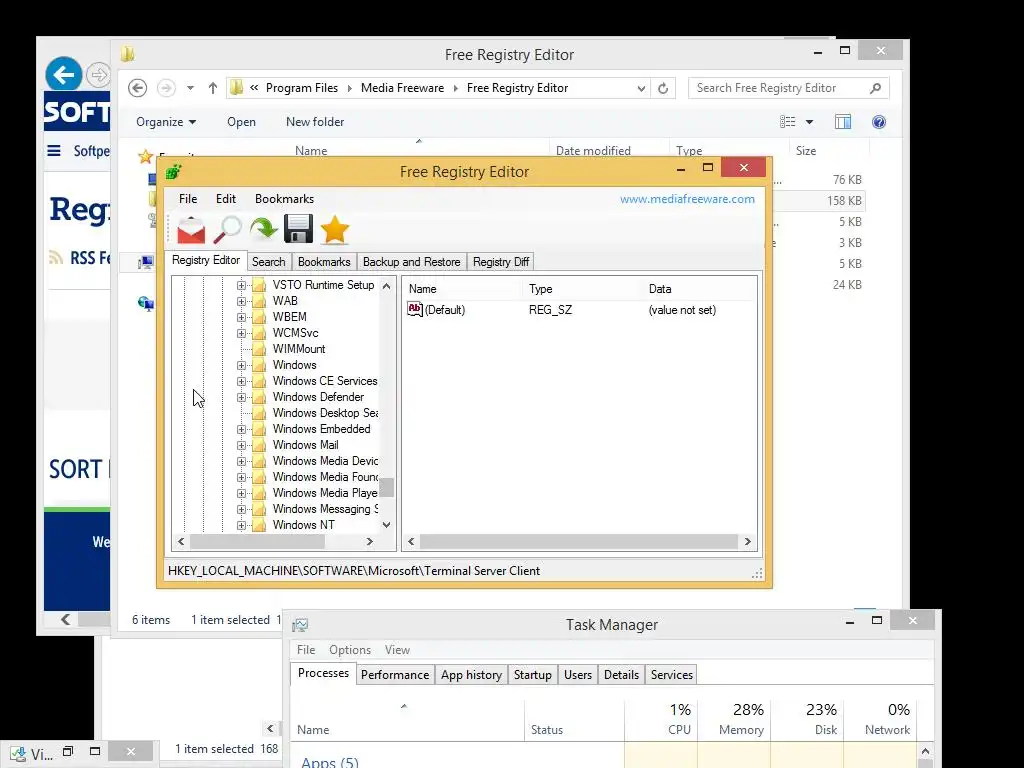Click the green refresh arrow icon
Image resolution: width=1024 pixels, height=768 pixels.
click(263, 230)
